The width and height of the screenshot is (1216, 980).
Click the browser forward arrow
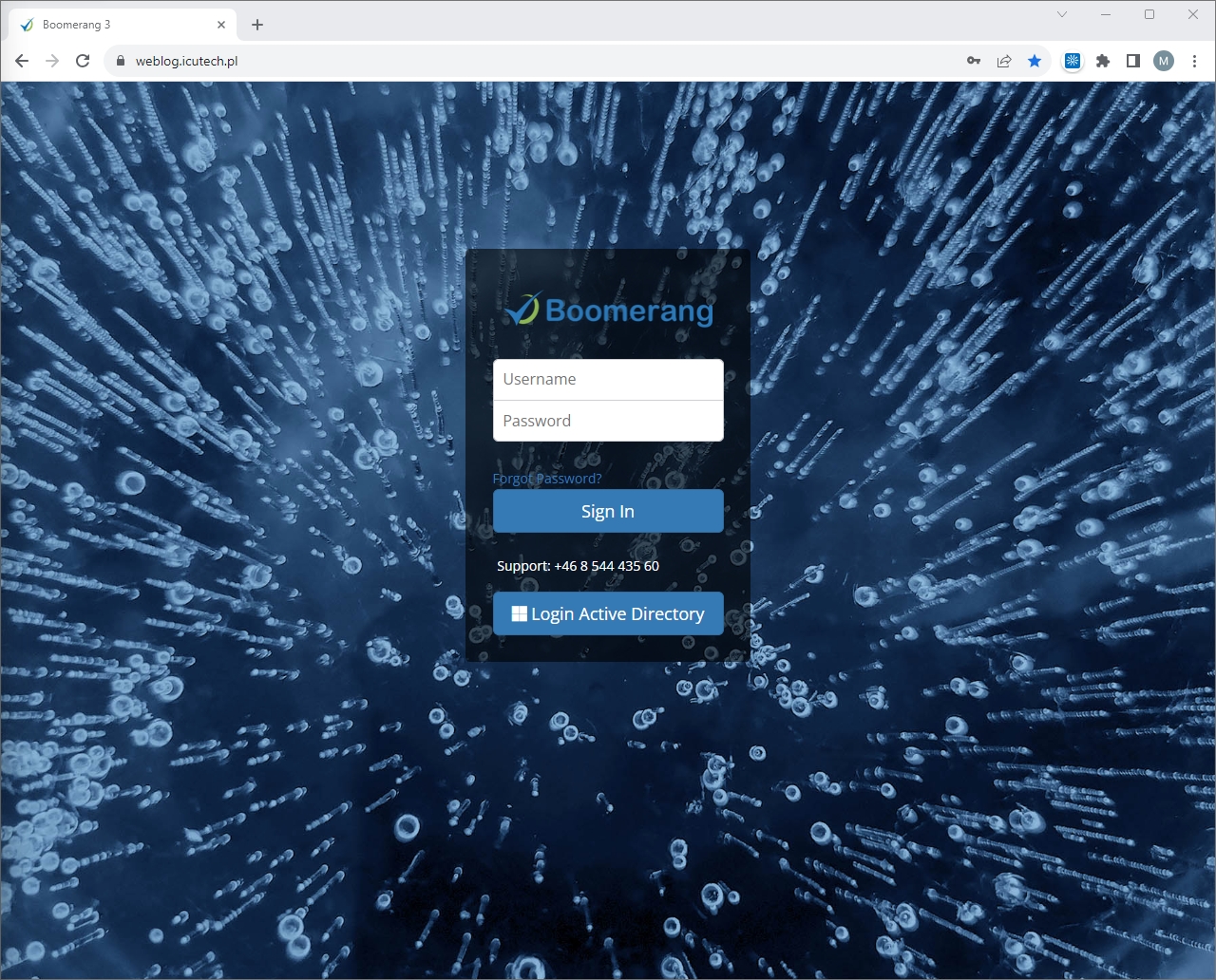click(x=52, y=61)
